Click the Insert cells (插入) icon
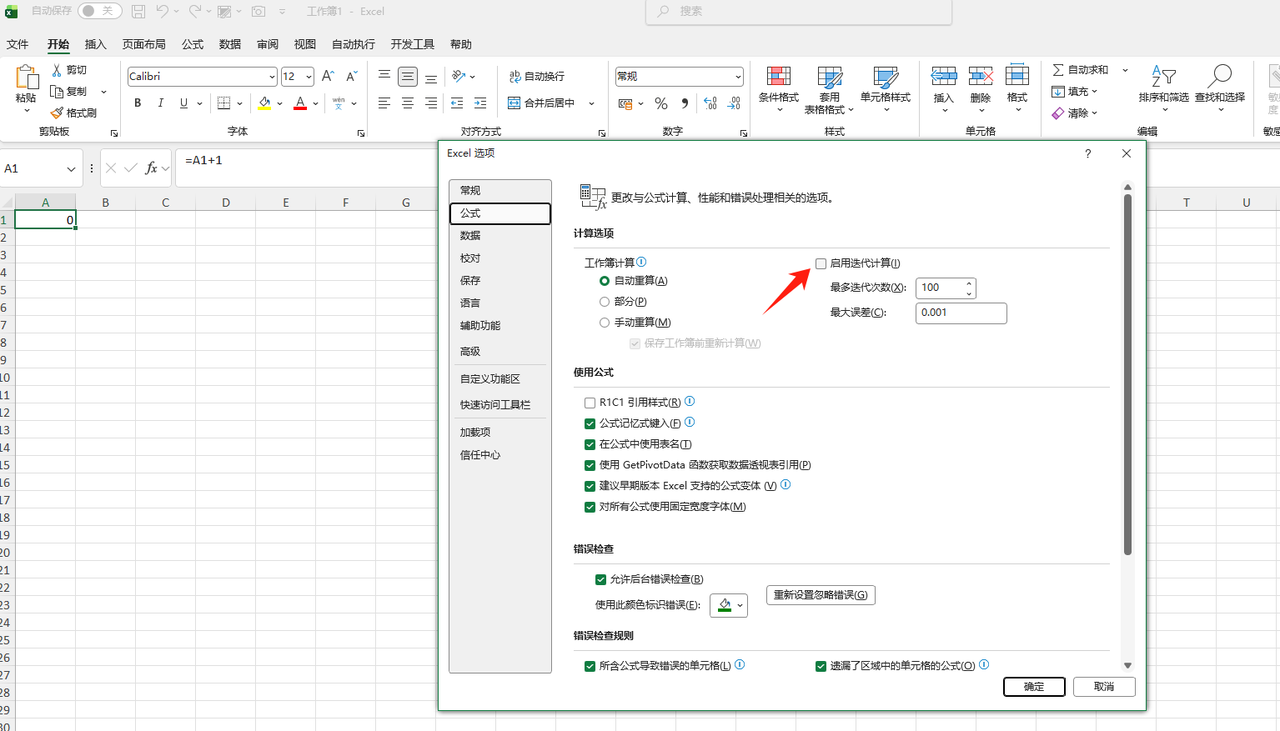Viewport: 1280px width, 731px height. (944, 76)
